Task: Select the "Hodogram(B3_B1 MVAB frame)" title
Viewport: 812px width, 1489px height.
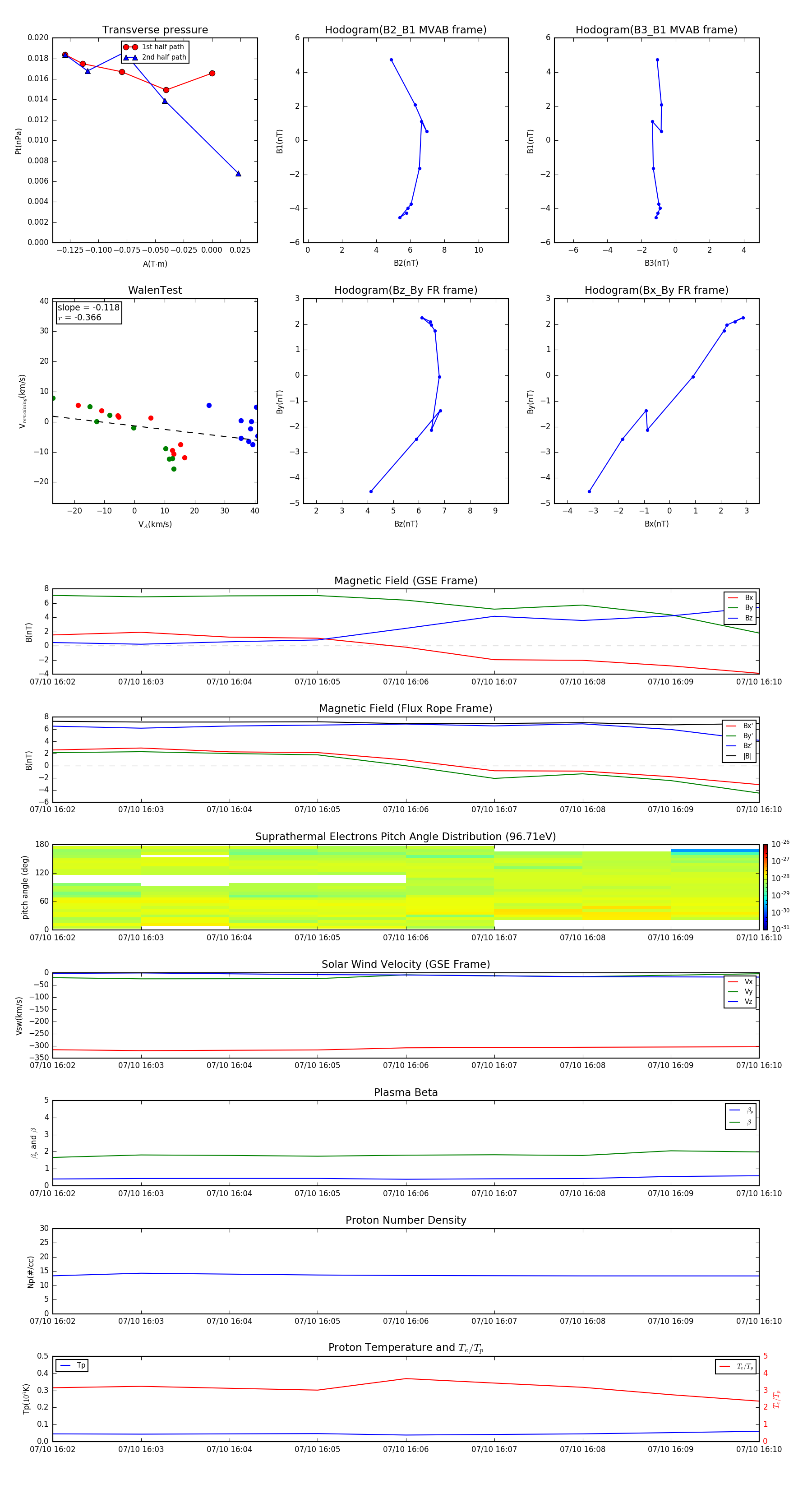Action: click(x=656, y=30)
